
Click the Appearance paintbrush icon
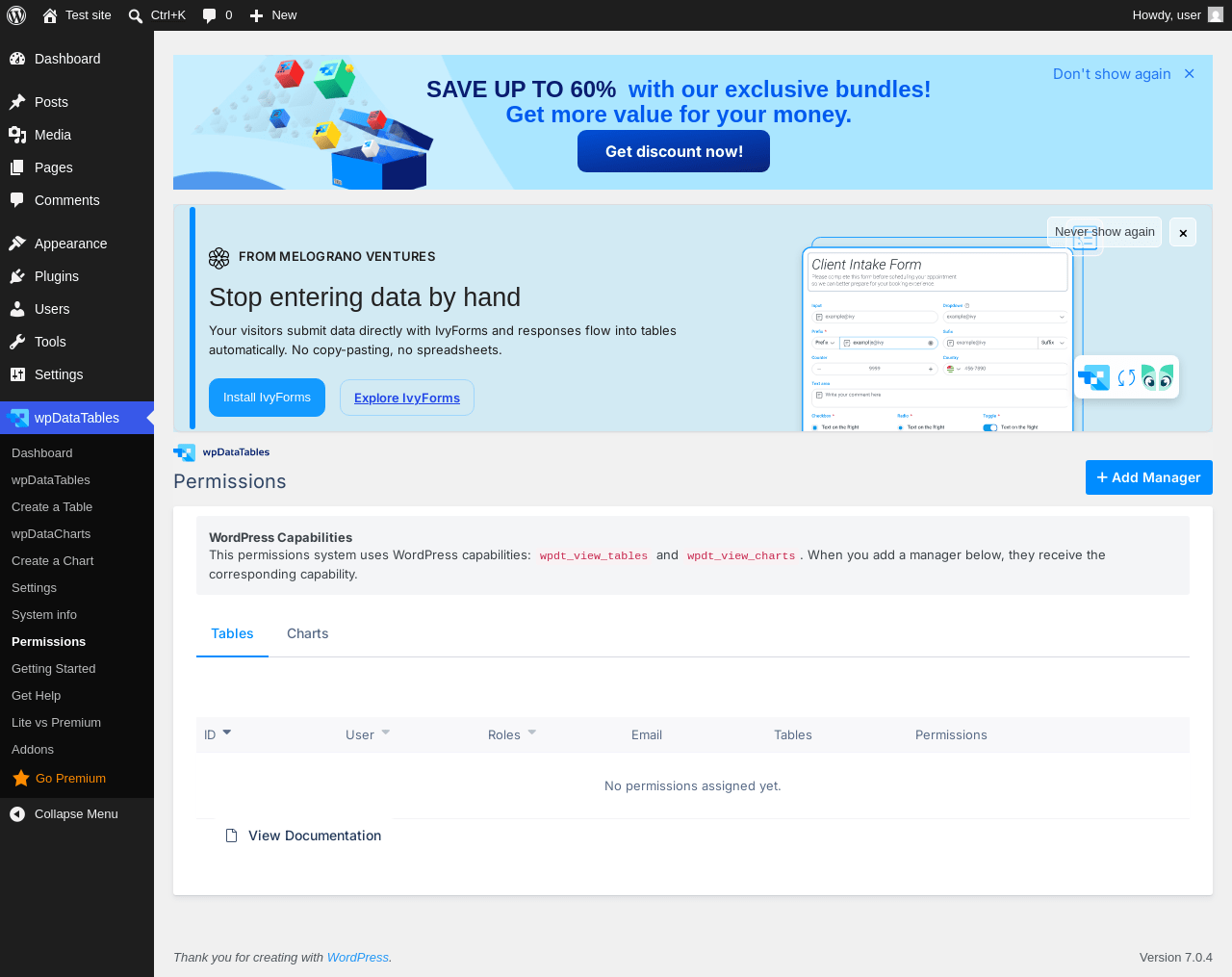17,244
